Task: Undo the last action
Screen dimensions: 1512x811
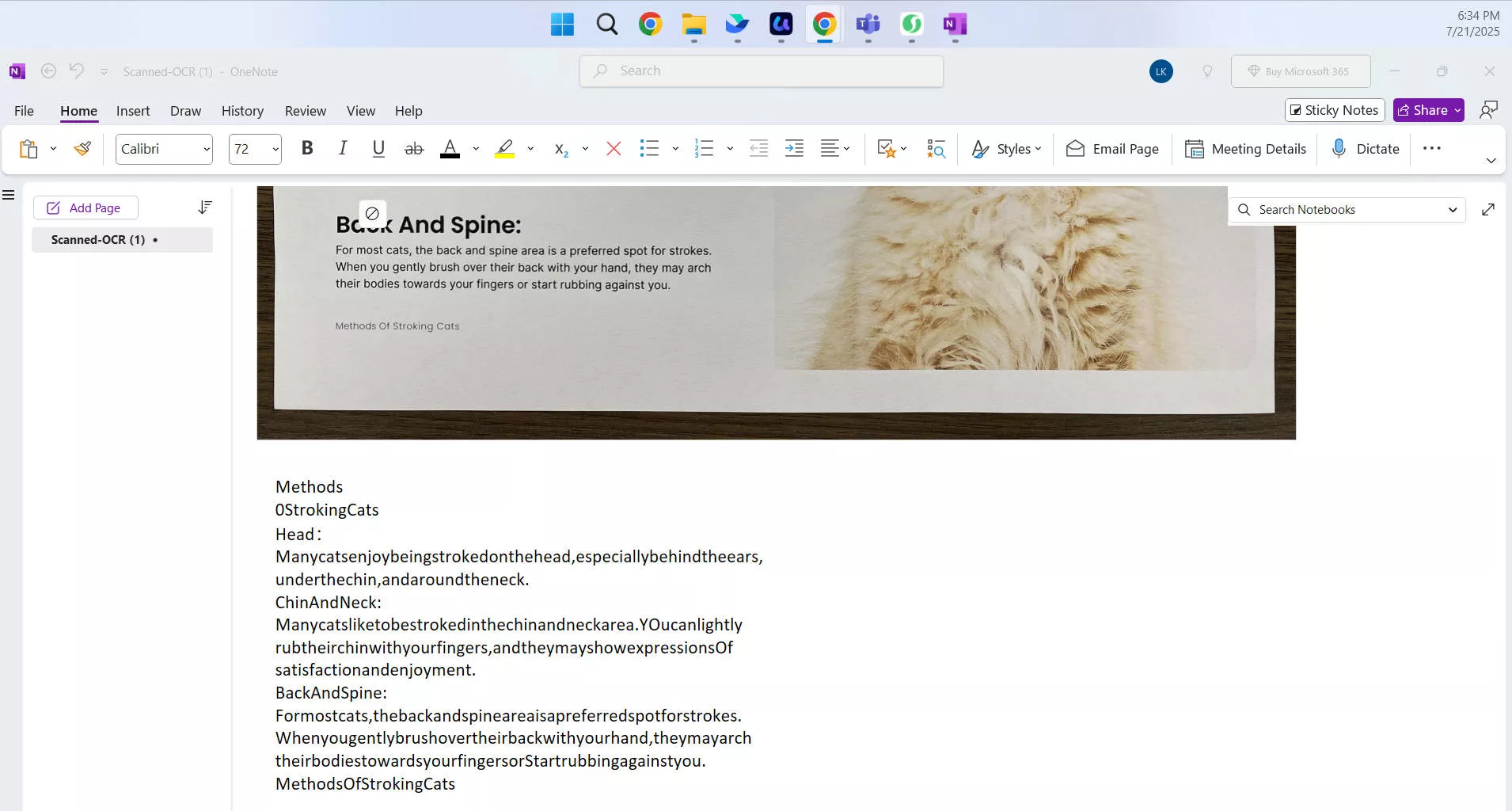Action: click(x=77, y=71)
